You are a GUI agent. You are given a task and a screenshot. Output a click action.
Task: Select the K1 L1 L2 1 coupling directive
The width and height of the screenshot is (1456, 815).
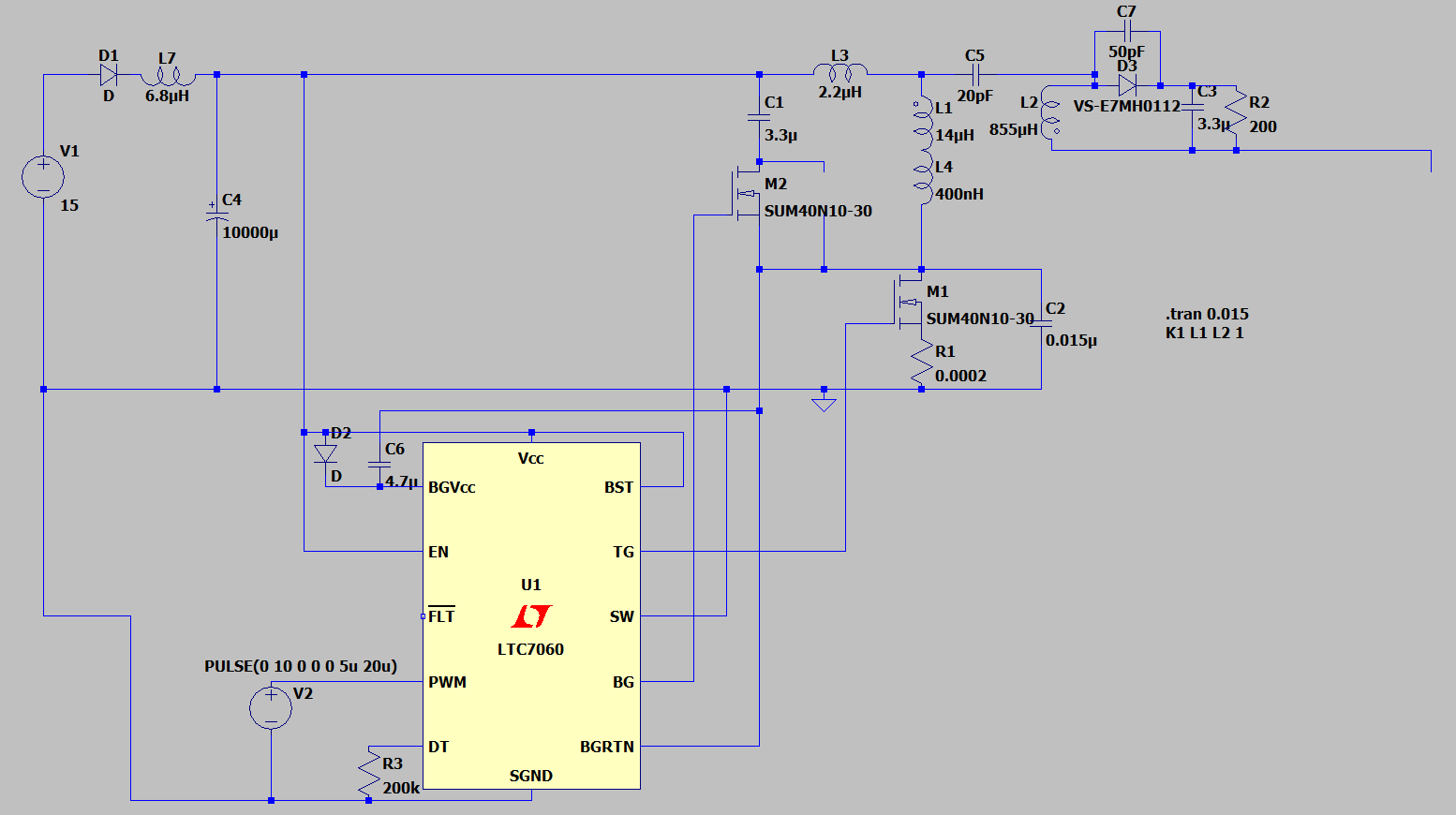[x=1204, y=333]
